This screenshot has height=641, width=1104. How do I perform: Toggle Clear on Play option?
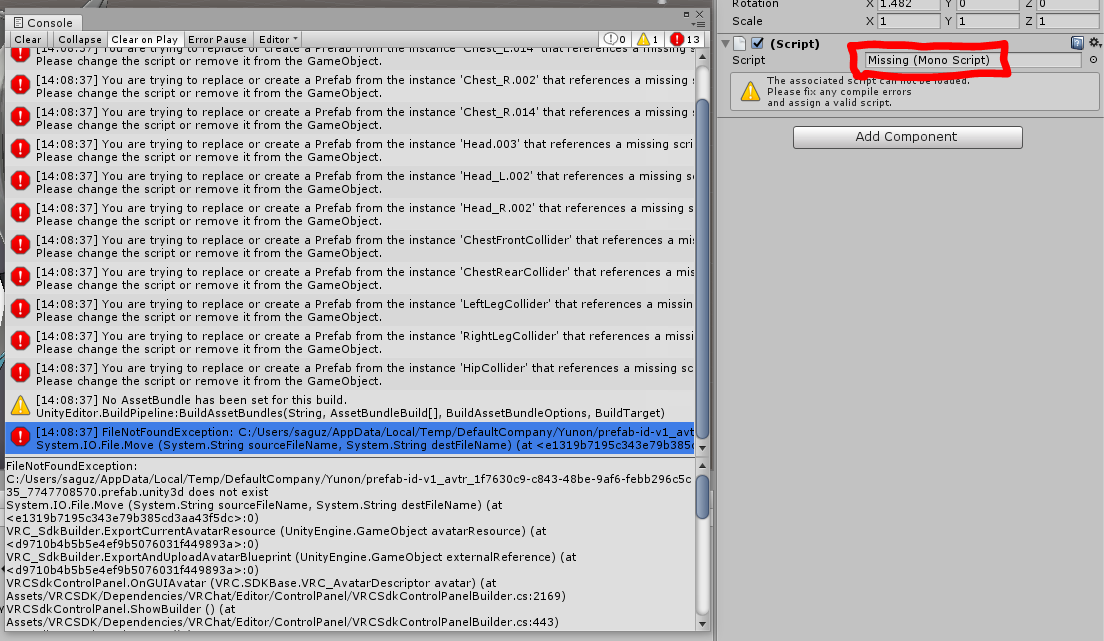144,39
